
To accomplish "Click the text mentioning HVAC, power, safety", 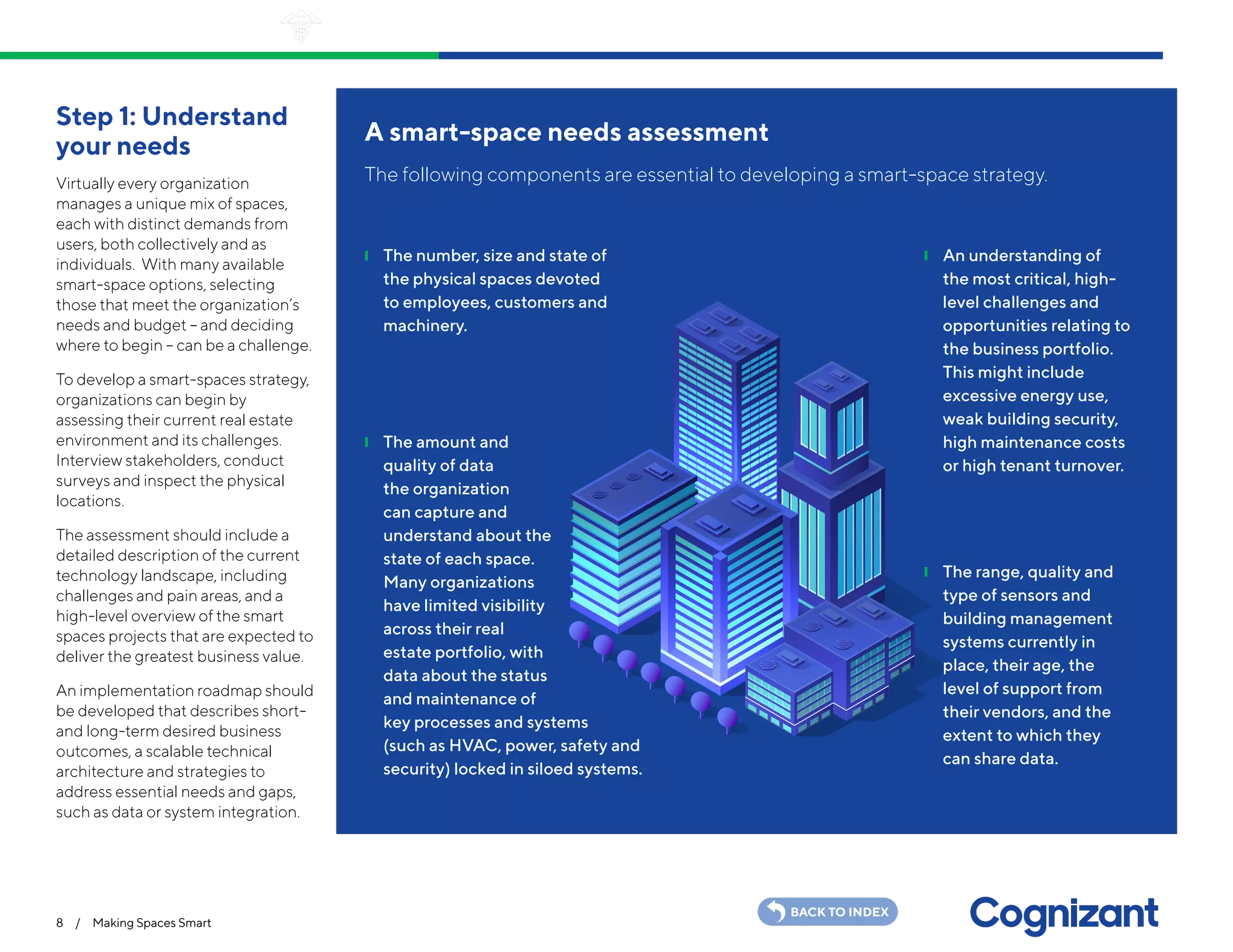I will (x=511, y=746).
